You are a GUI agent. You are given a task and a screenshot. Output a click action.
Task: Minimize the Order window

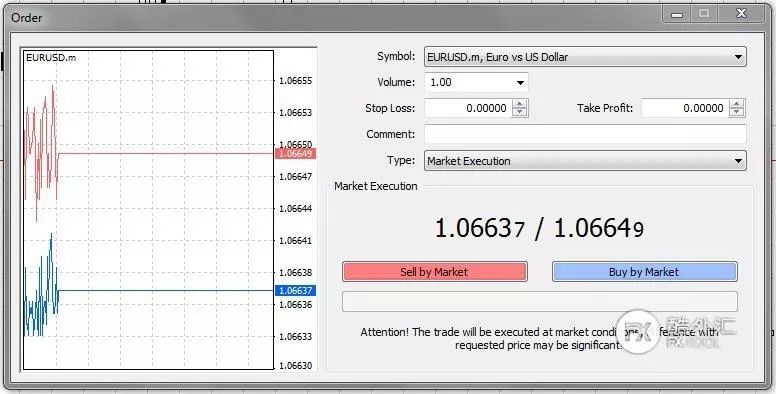pyautogui.click(x=677, y=14)
